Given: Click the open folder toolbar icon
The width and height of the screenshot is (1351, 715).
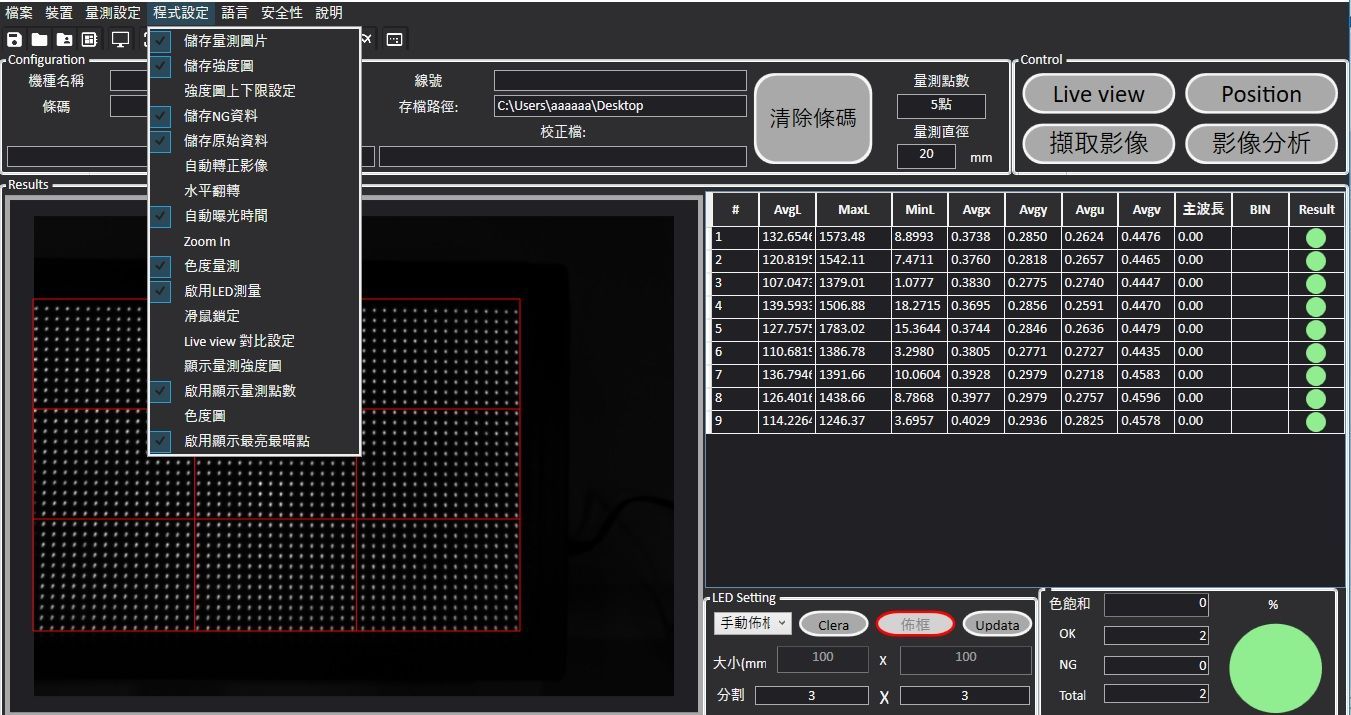Looking at the screenshot, I should click(x=39, y=40).
